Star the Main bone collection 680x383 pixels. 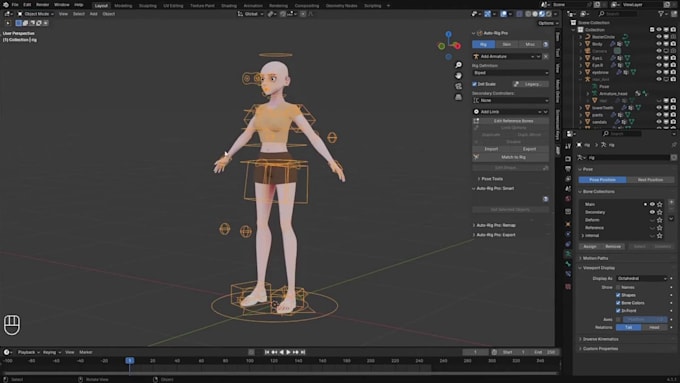pyautogui.click(x=660, y=204)
